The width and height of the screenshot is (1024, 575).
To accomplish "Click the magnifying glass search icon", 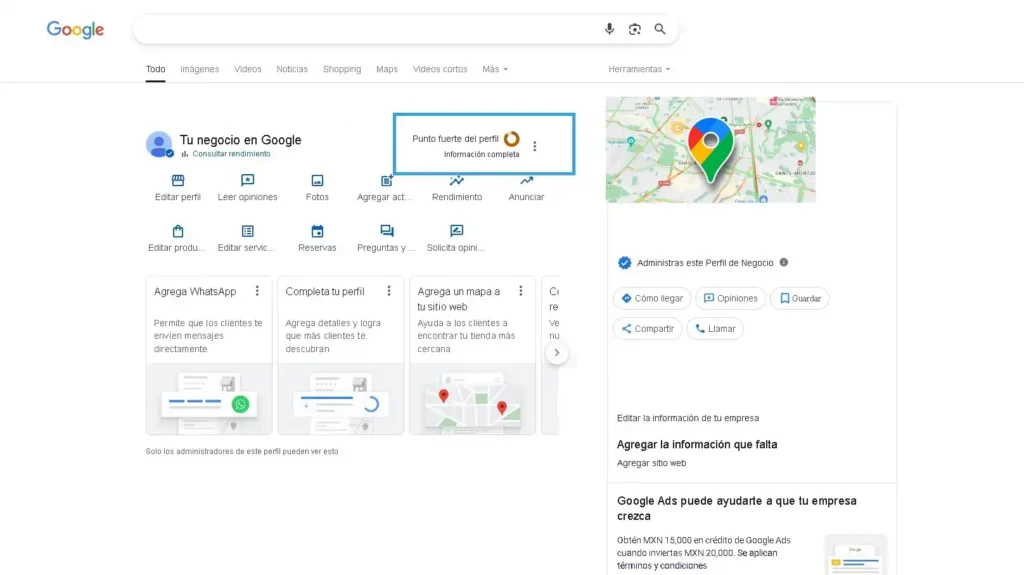I will (x=660, y=29).
